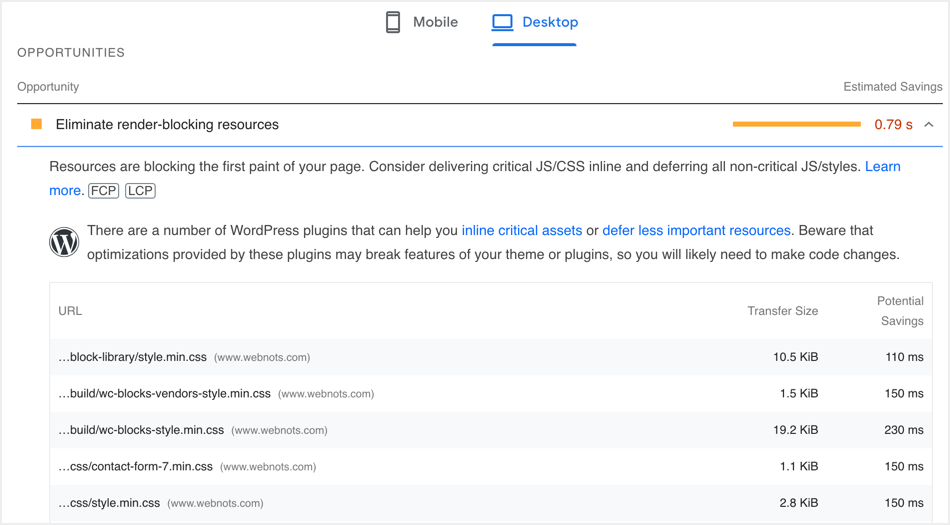The width and height of the screenshot is (950, 525).
Task: Select the contact-form-7.min.css URL
Action: point(136,466)
